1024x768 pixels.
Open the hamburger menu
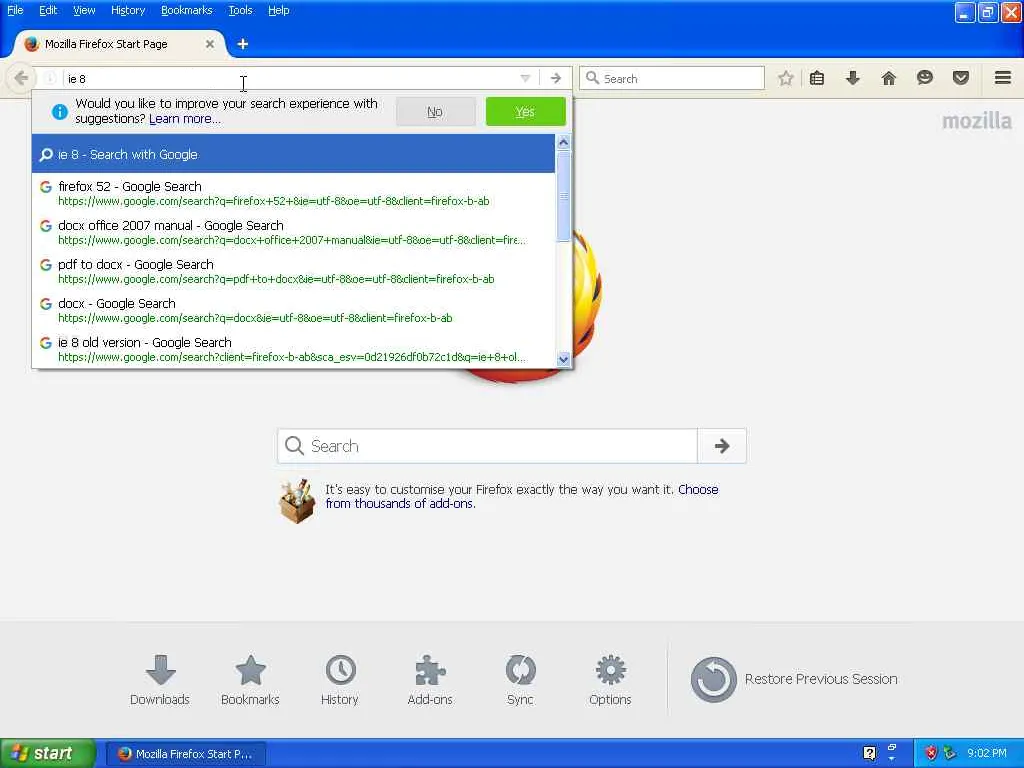(x=1003, y=78)
